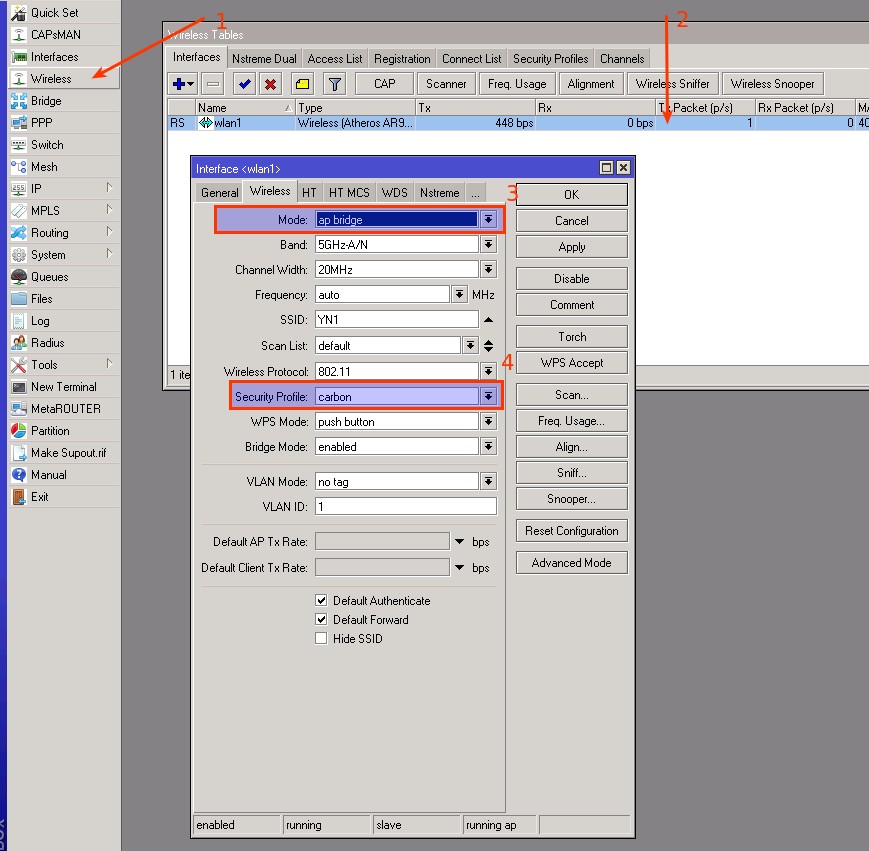Enable the Hide SSID checkbox
Screen dimensions: 869x851
click(x=321, y=639)
